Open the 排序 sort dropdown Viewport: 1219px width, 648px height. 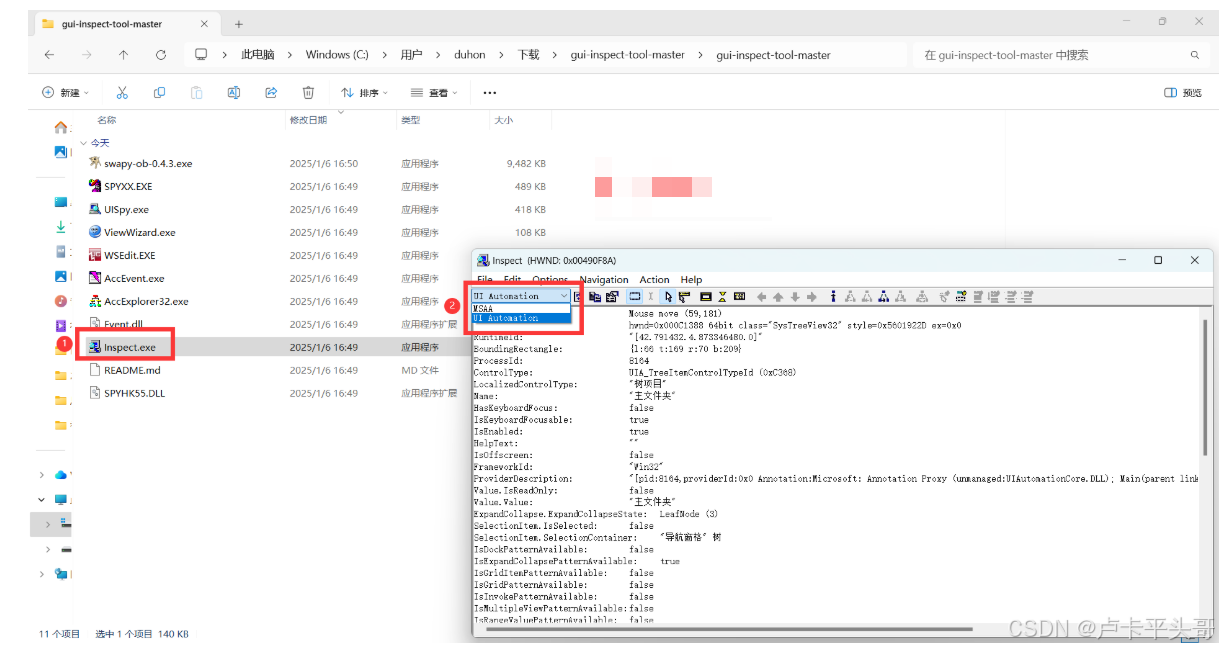click(364, 92)
